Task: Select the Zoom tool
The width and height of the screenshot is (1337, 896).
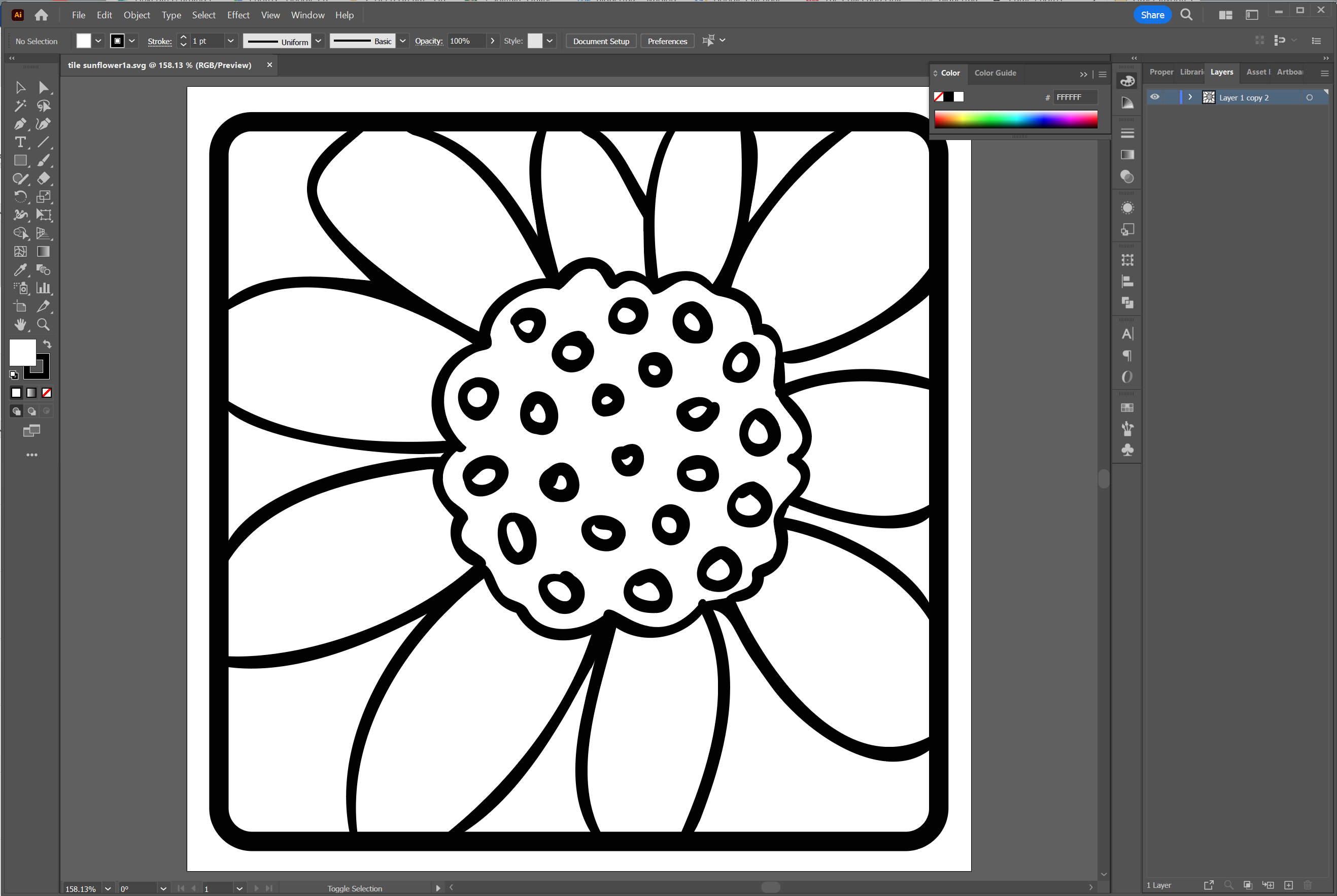Action: (x=44, y=324)
